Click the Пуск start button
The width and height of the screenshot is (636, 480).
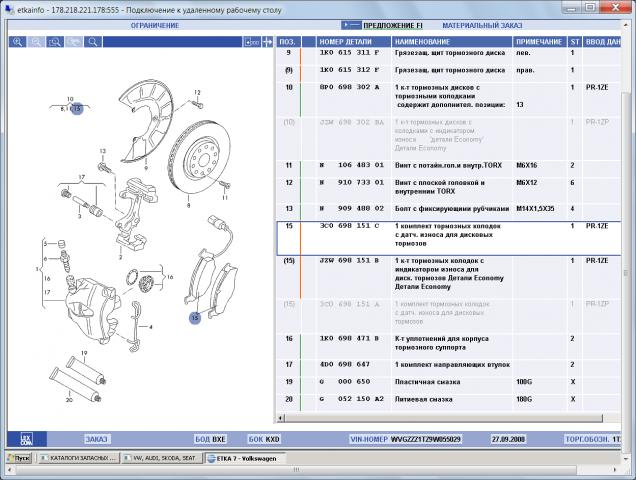pyautogui.click(x=19, y=458)
